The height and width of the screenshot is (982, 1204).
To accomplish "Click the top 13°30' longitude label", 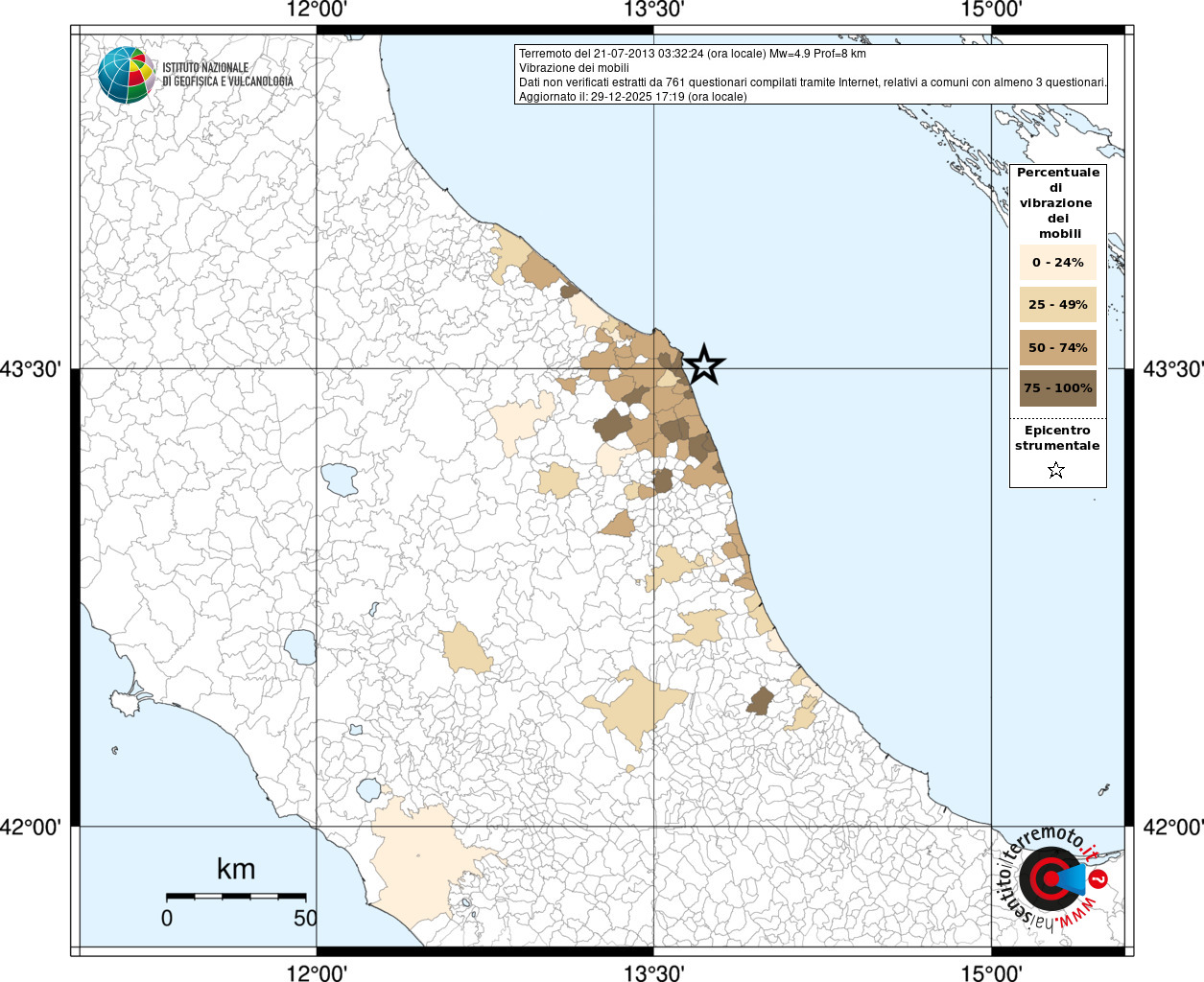I will tap(654, 11).
